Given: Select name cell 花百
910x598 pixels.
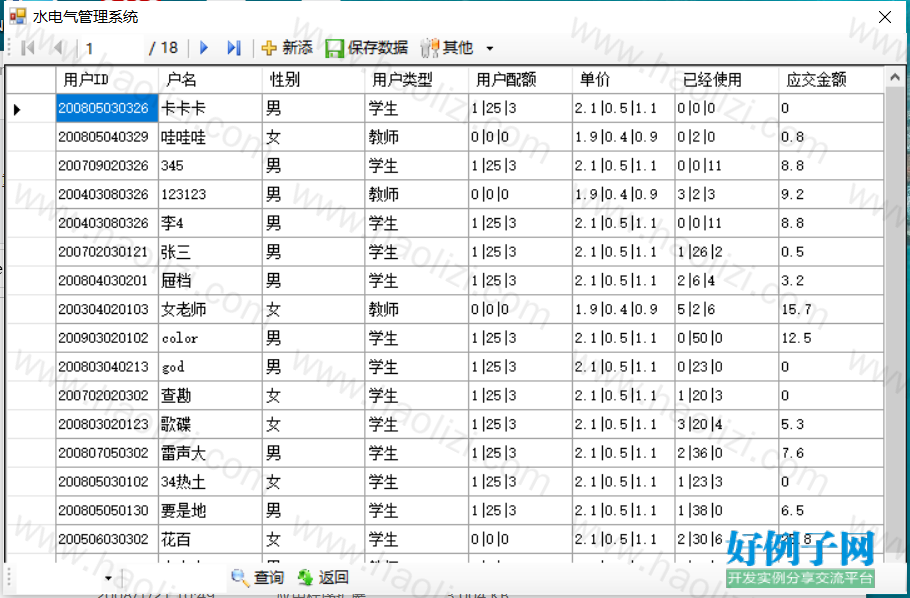Looking at the screenshot, I should coord(210,539).
